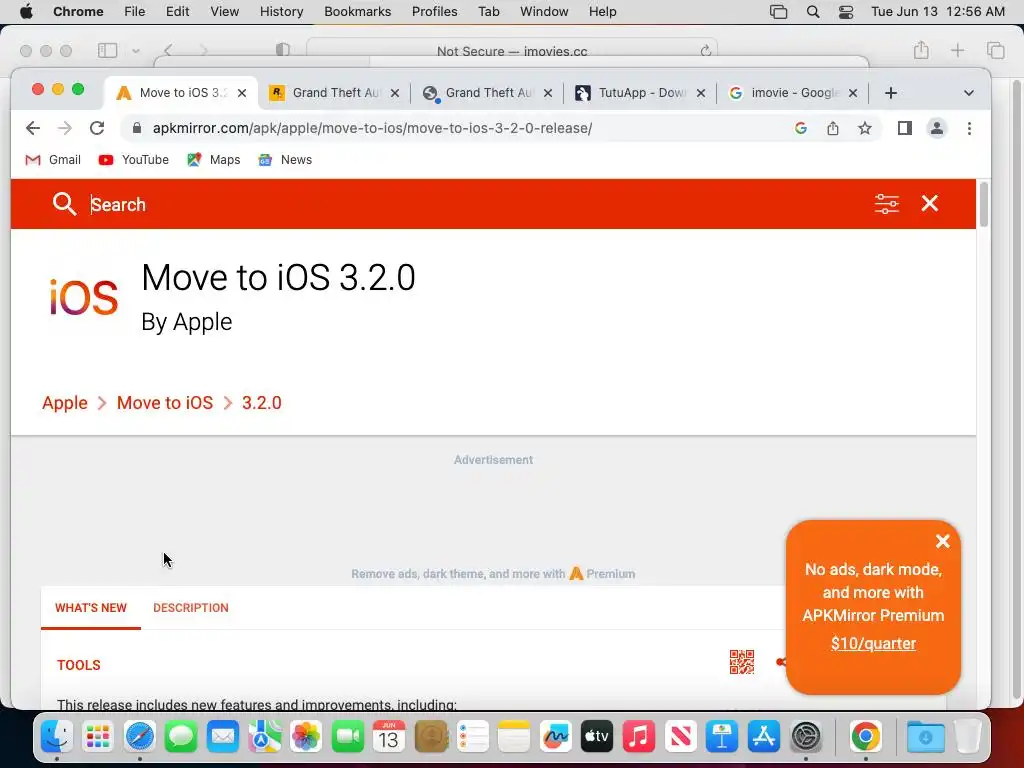Open Finder from the Dock
This screenshot has height=768, width=1024.
click(x=57, y=737)
